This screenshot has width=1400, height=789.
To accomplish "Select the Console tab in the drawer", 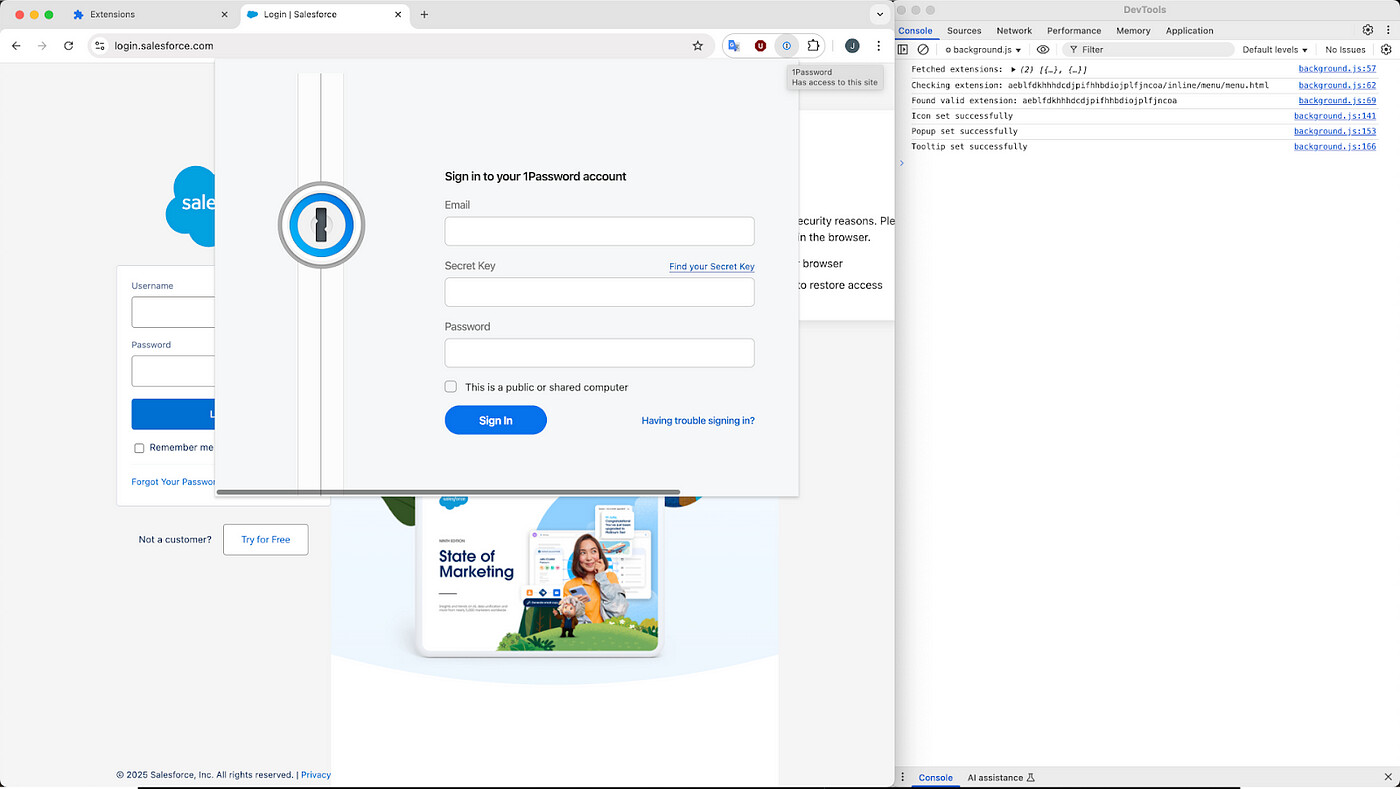I will point(936,777).
